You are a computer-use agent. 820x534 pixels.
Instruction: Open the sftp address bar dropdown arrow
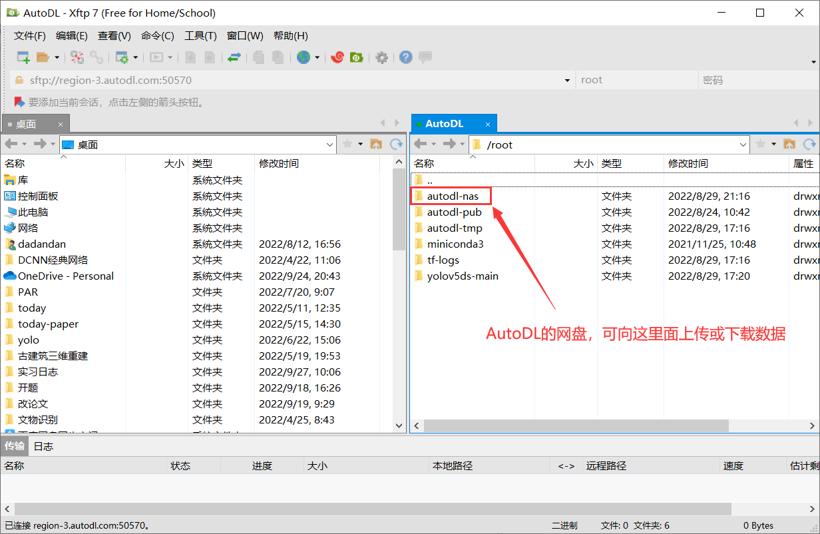(567, 80)
